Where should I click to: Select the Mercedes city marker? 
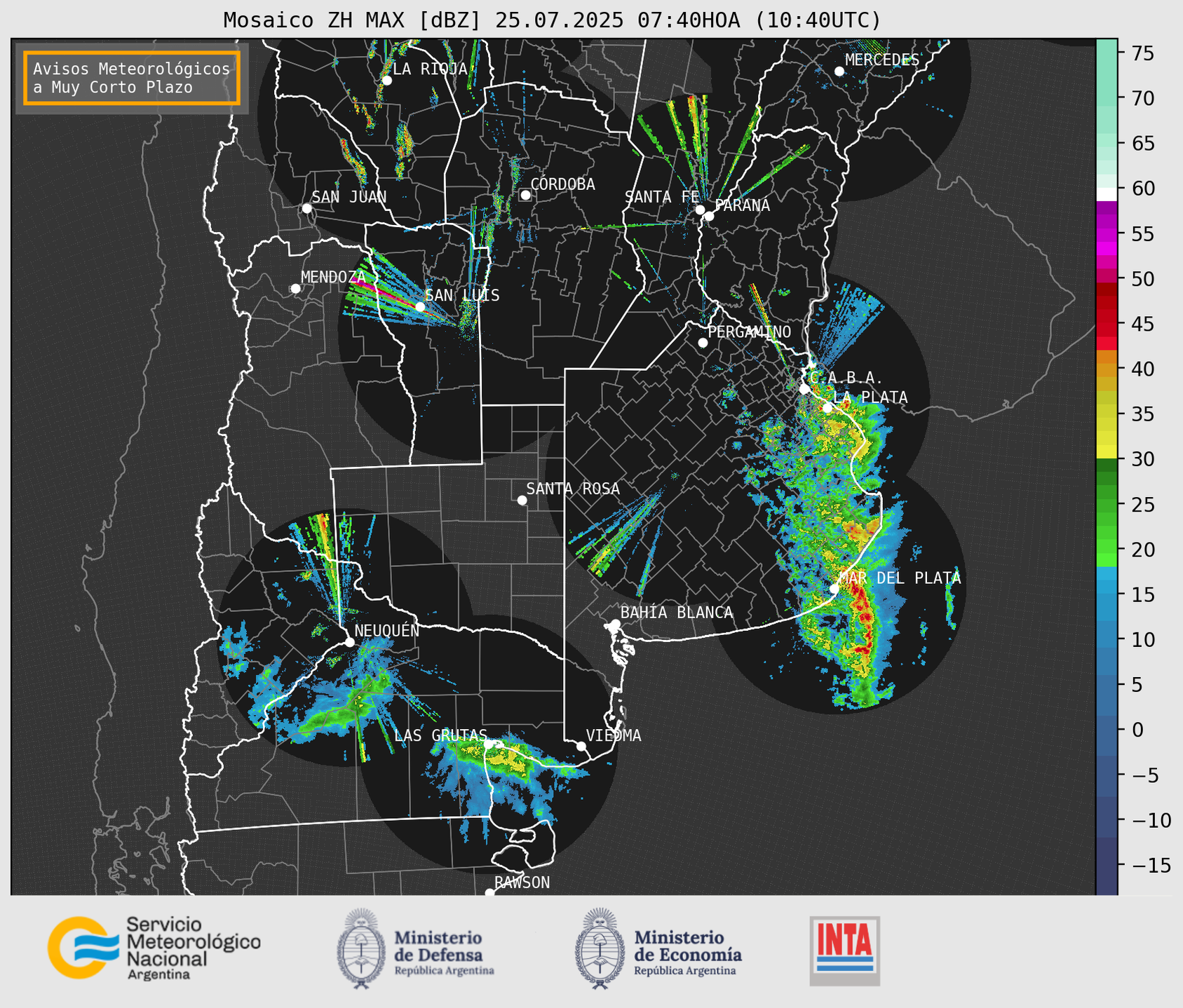click(839, 71)
